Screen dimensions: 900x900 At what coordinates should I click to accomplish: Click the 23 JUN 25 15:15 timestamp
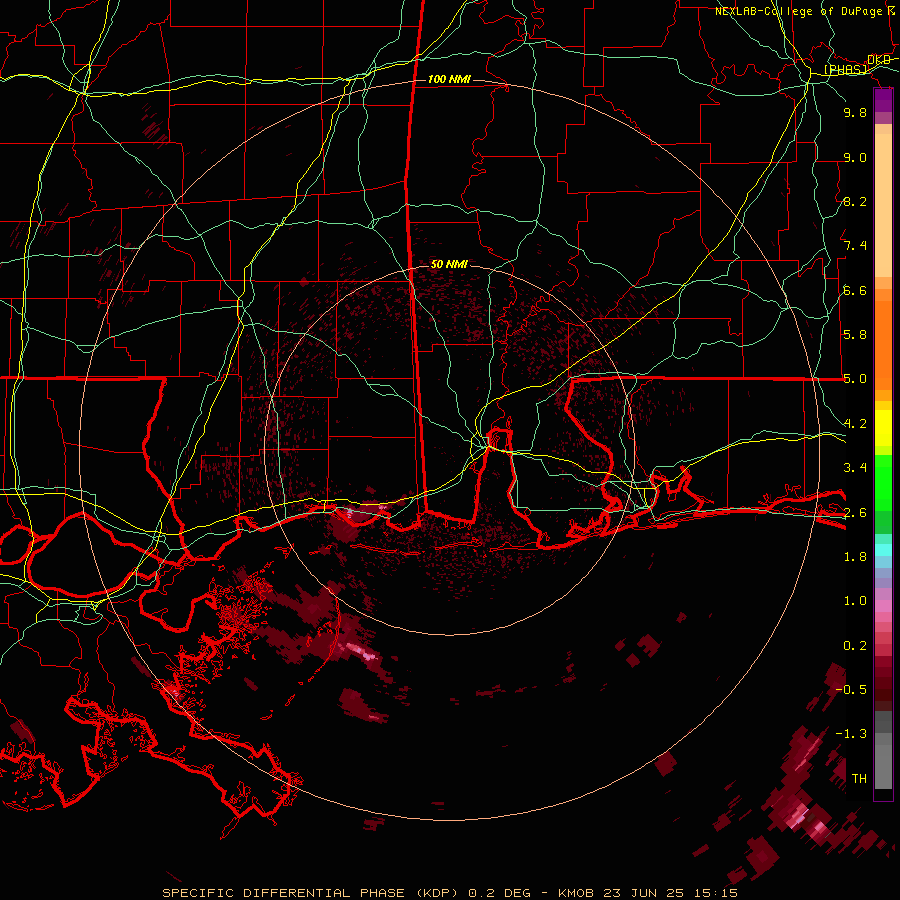(x=670, y=893)
